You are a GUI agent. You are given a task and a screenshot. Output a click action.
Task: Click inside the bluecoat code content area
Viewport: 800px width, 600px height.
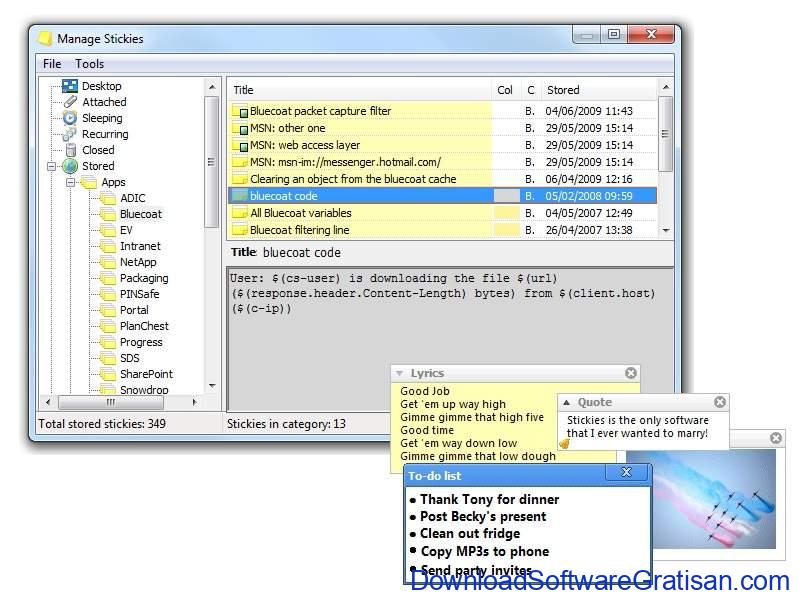[x=451, y=339]
